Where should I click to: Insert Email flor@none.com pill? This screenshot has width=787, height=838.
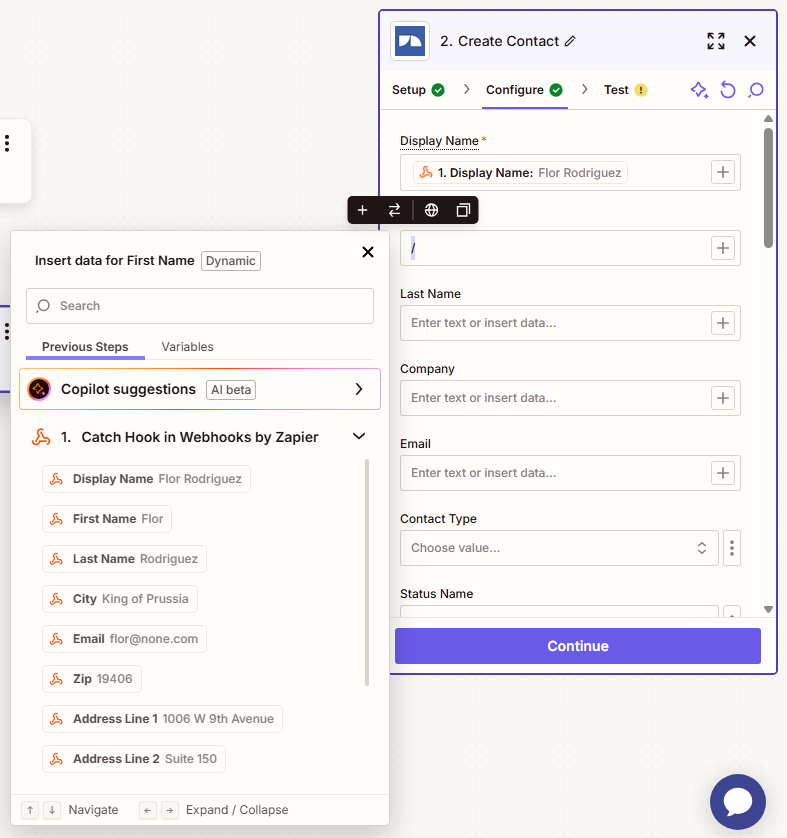124,639
